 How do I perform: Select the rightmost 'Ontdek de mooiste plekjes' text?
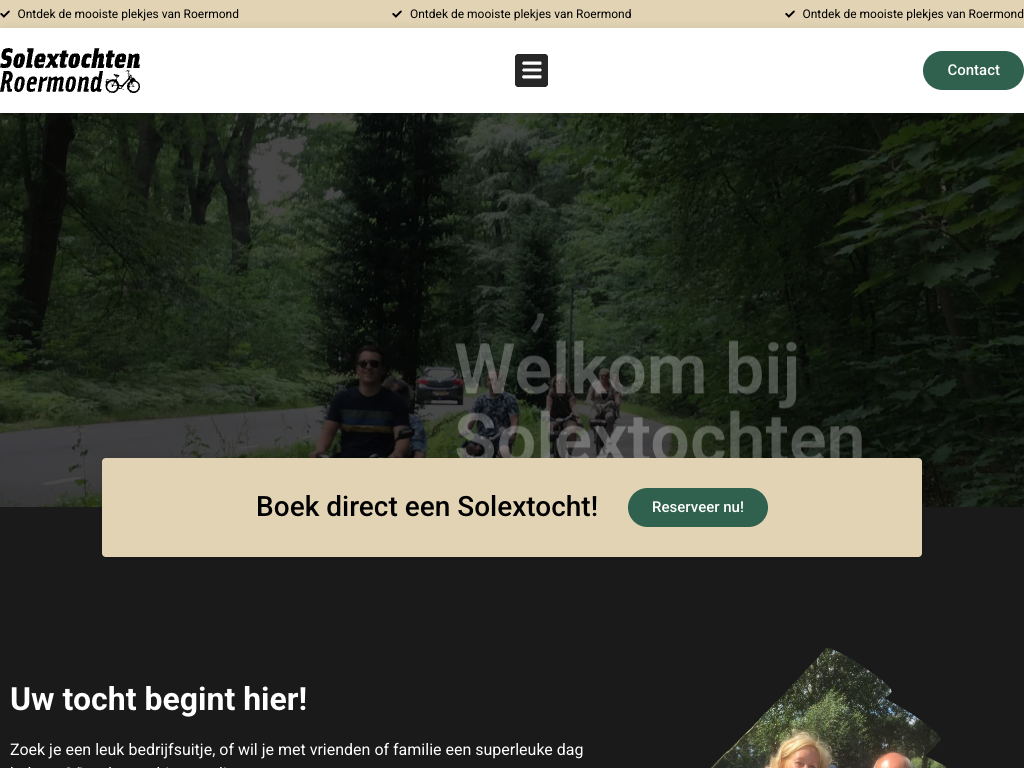(913, 14)
